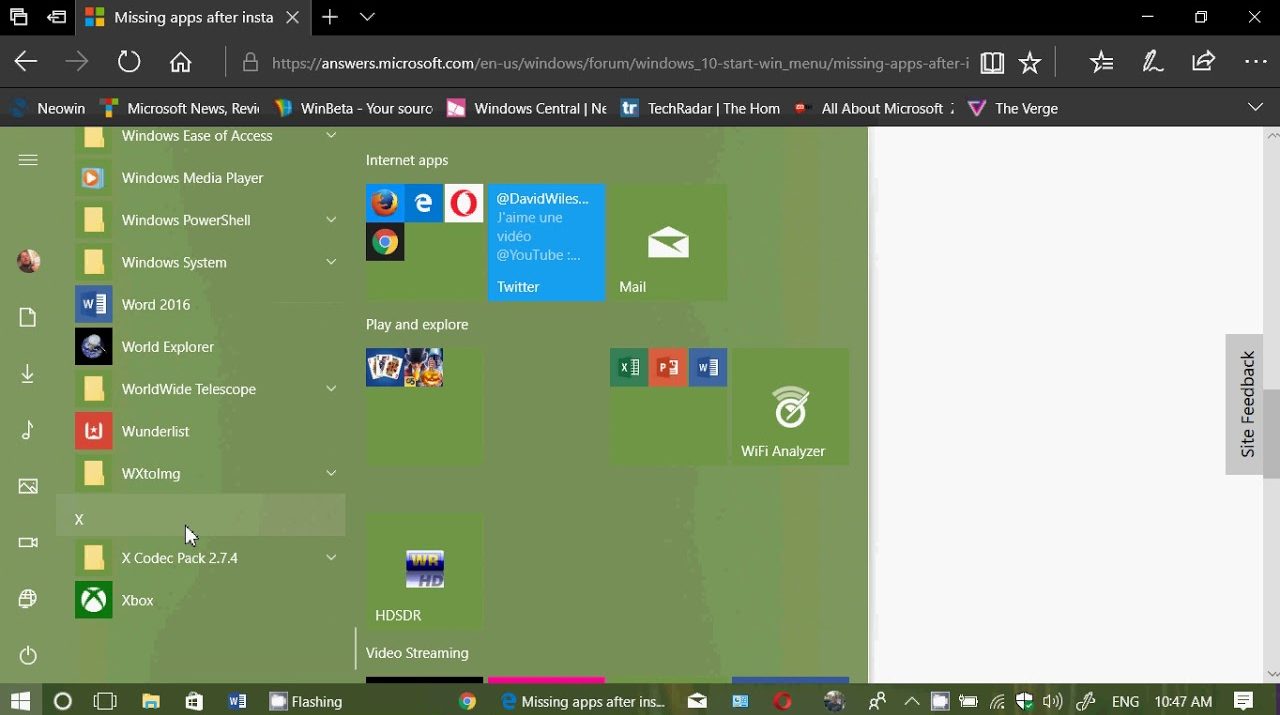
Task: Open Firefox tile in Internet apps
Action: pyautogui.click(x=385, y=203)
